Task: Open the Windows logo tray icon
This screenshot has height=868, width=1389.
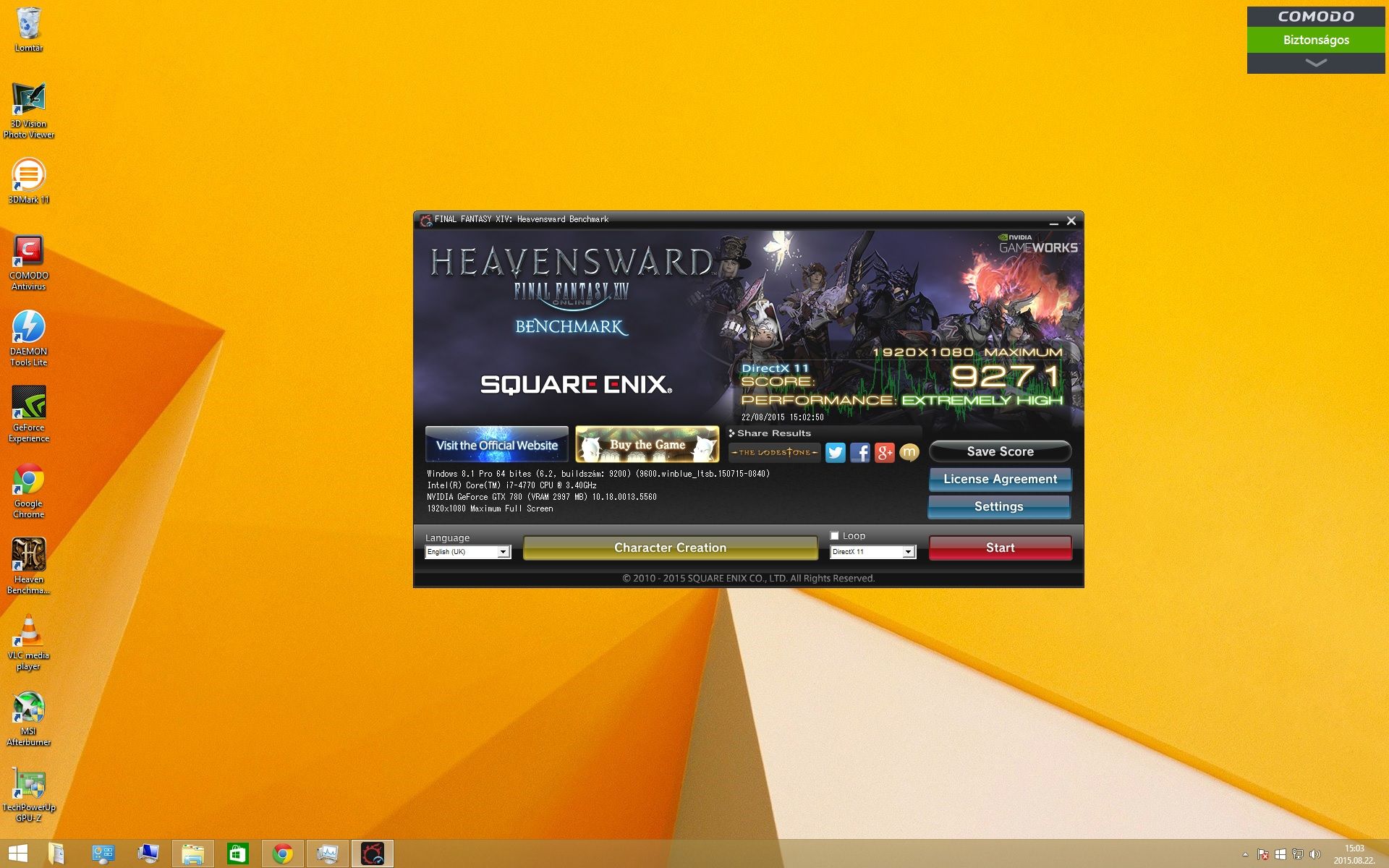Action: [x=1280, y=854]
